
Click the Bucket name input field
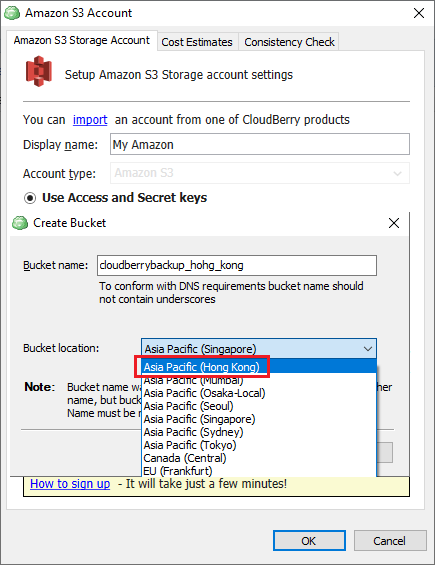[x=237, y=266]
